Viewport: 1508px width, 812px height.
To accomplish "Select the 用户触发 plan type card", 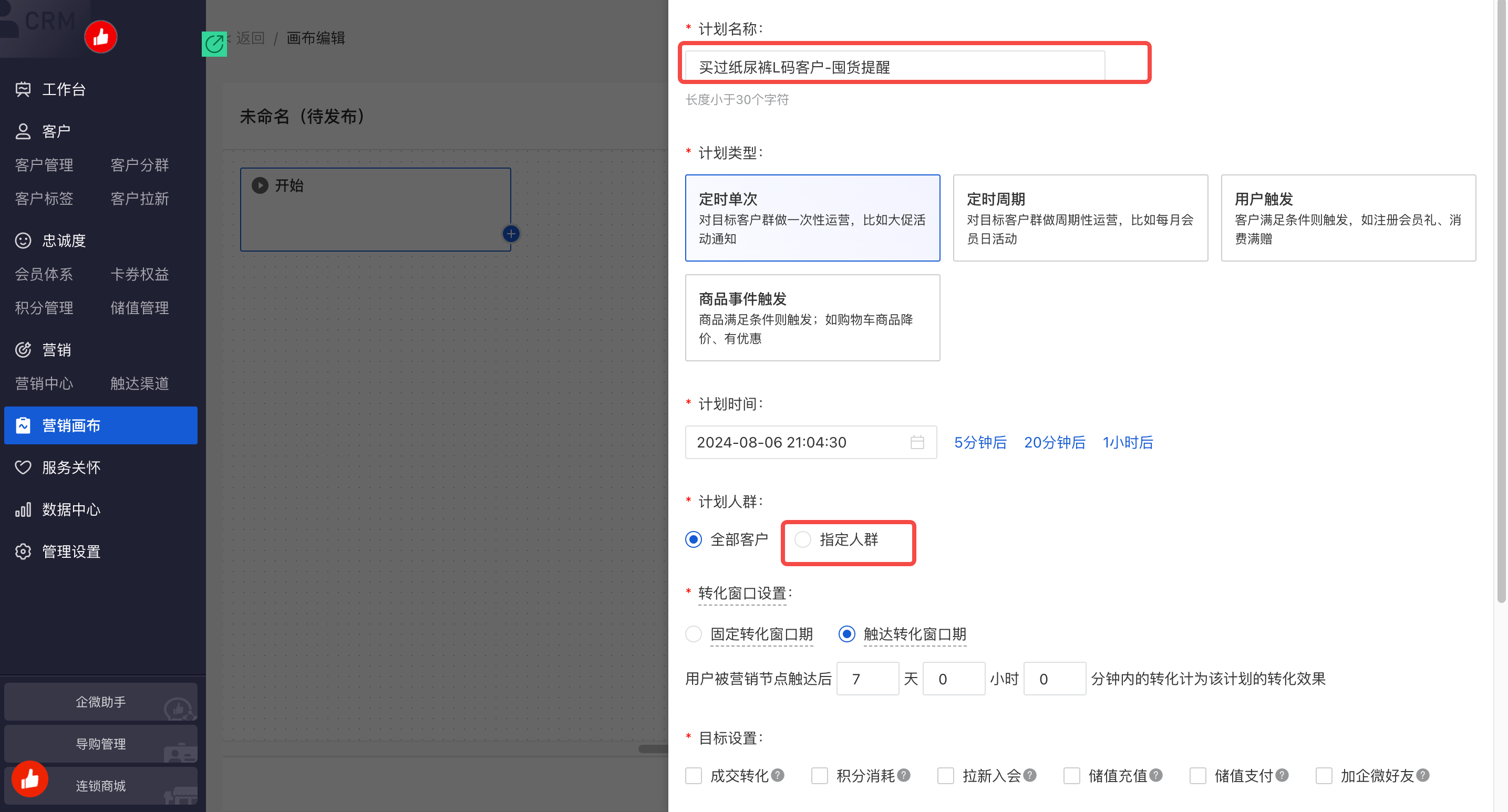I will pyautogui.click(x=1348, y=217).
